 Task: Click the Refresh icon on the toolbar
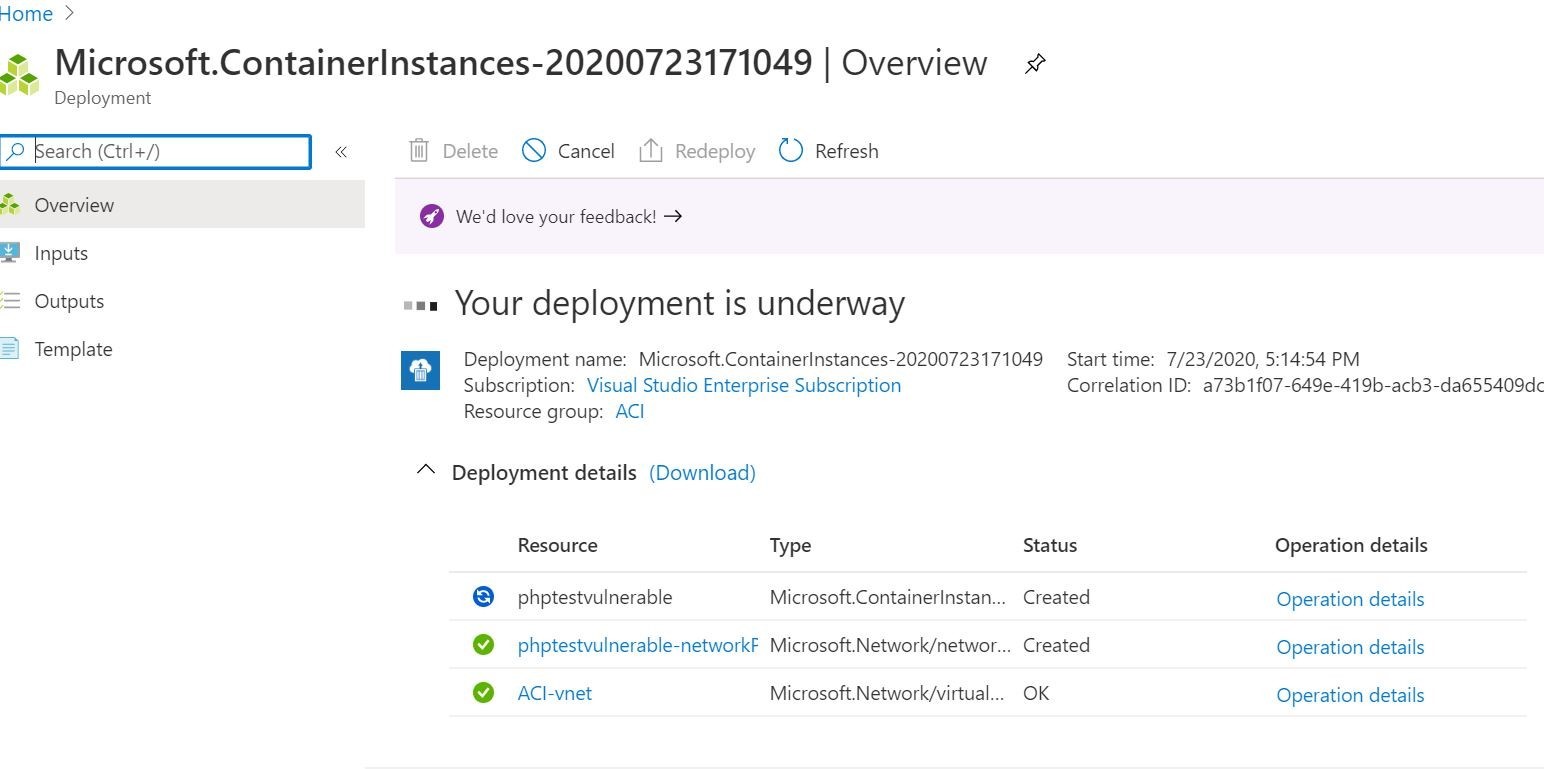click(x=791, y=150)
